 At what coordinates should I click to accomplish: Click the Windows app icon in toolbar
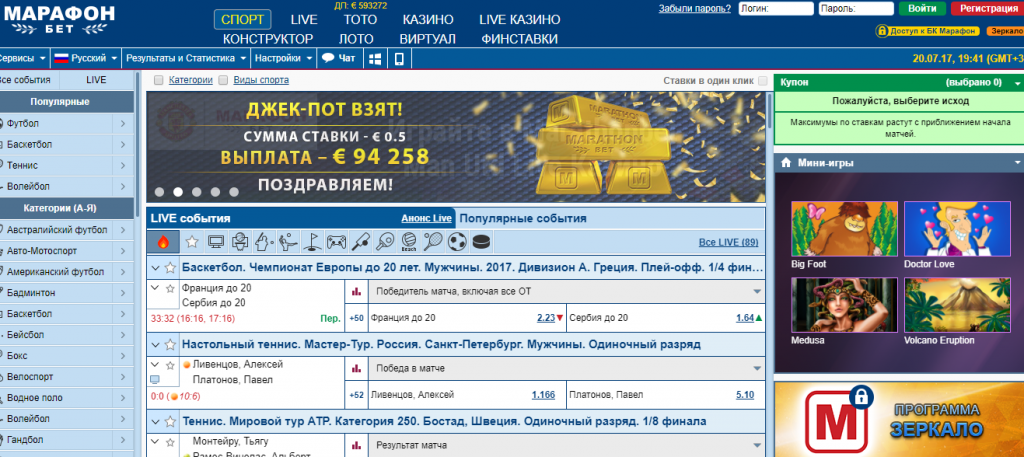tap(374, 58)
